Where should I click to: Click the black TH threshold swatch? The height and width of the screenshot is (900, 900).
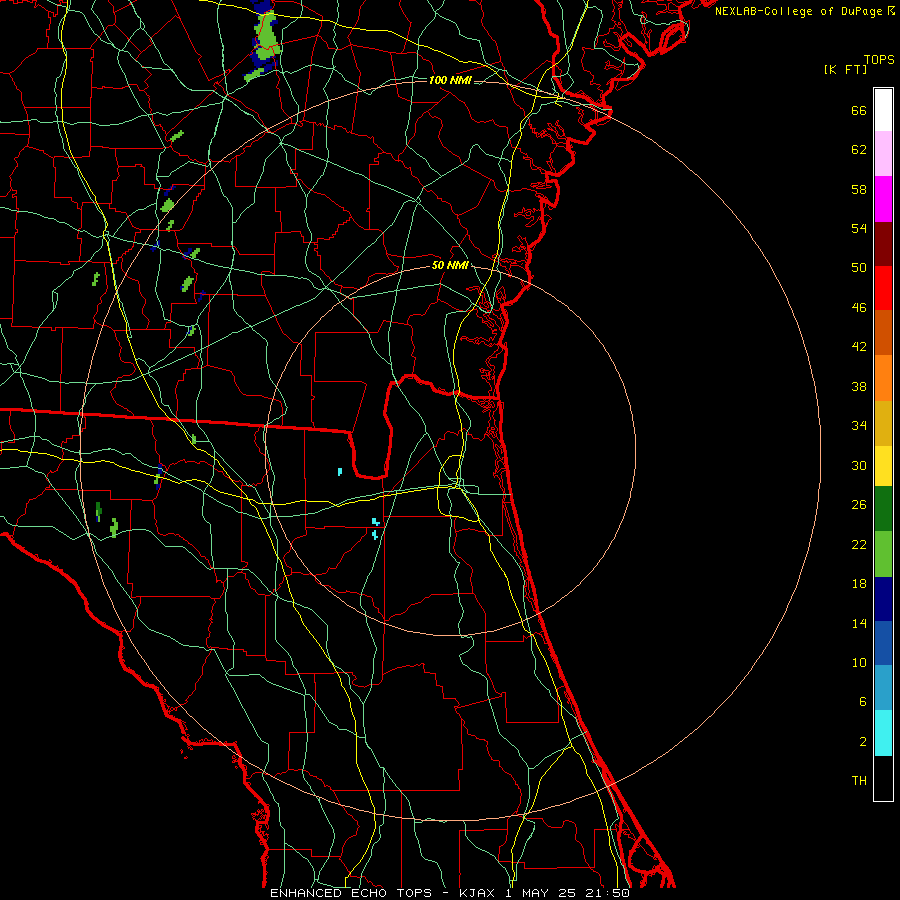pyautogui.click(x=883, y=778)
